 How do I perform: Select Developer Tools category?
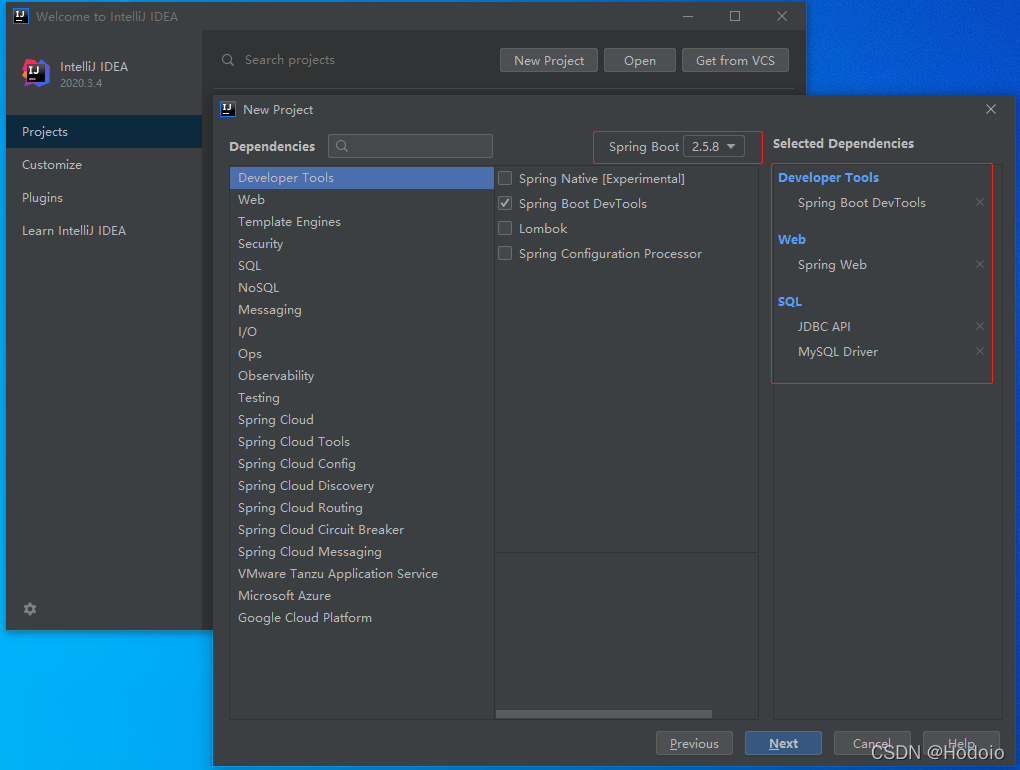pos(362,178)
